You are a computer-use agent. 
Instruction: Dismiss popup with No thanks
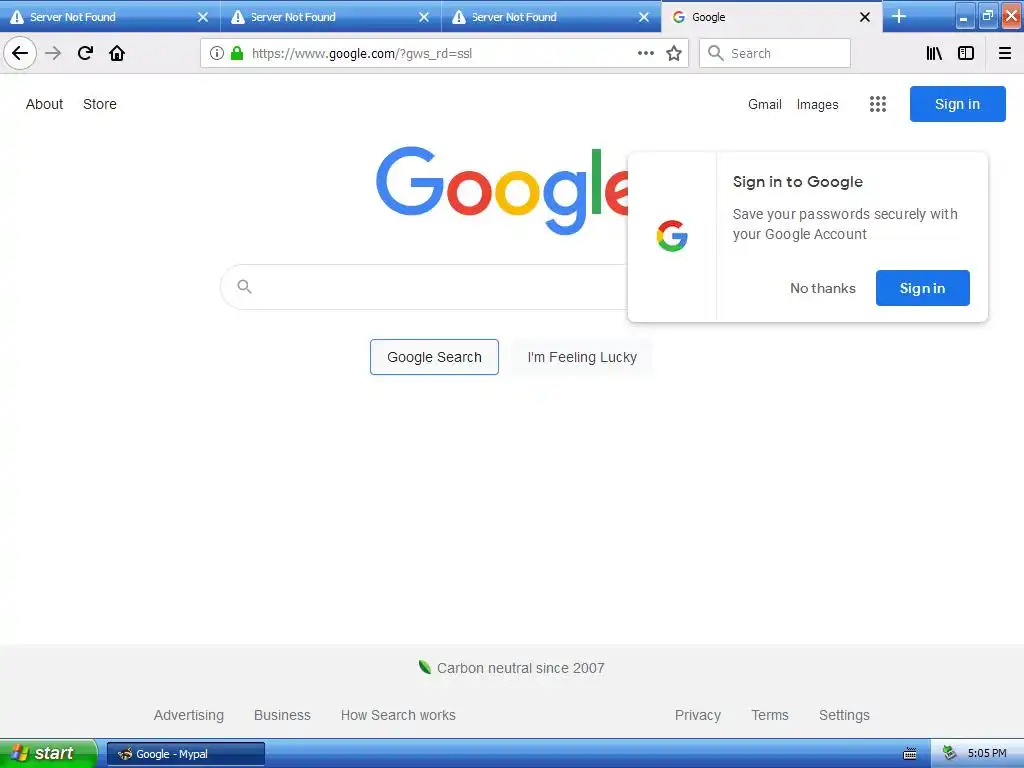tap(822, 288)
